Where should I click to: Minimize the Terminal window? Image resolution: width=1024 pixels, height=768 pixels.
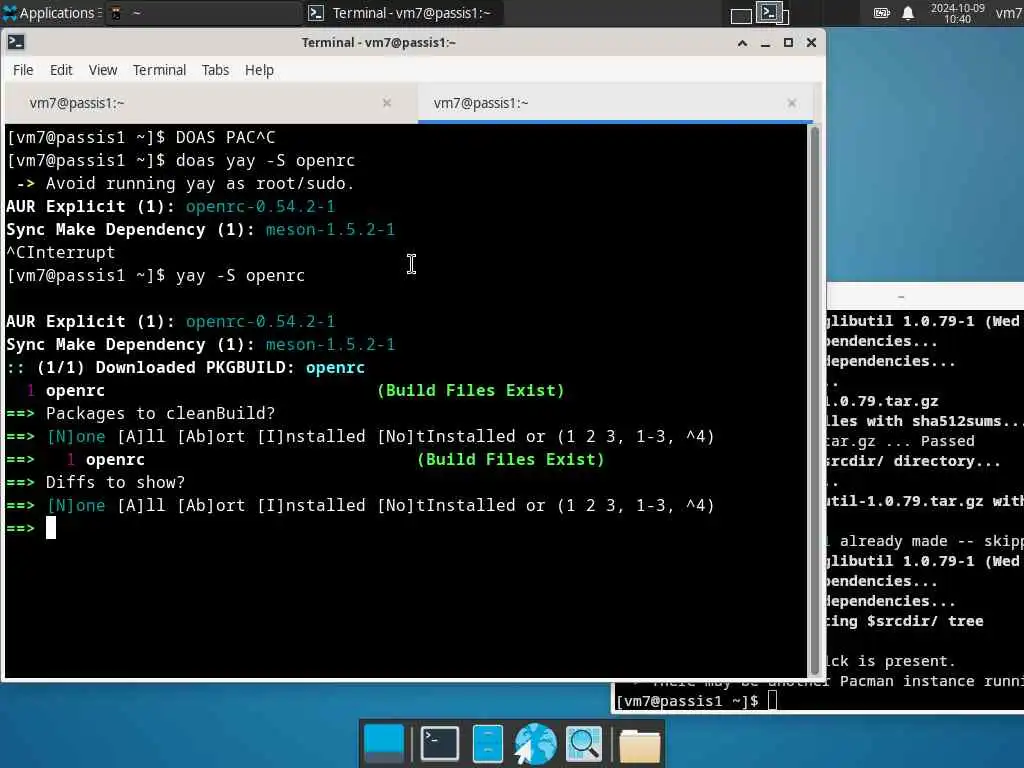click(765, 43)
